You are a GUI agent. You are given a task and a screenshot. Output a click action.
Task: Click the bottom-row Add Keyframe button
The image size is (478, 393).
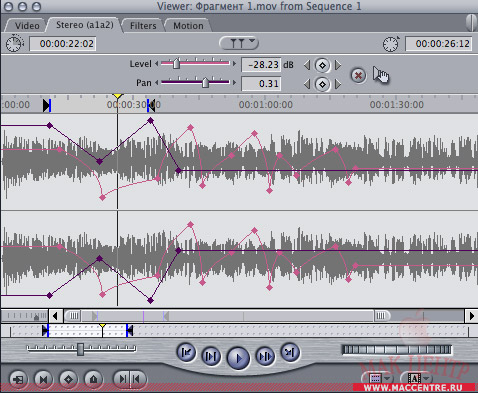(68, 379)
